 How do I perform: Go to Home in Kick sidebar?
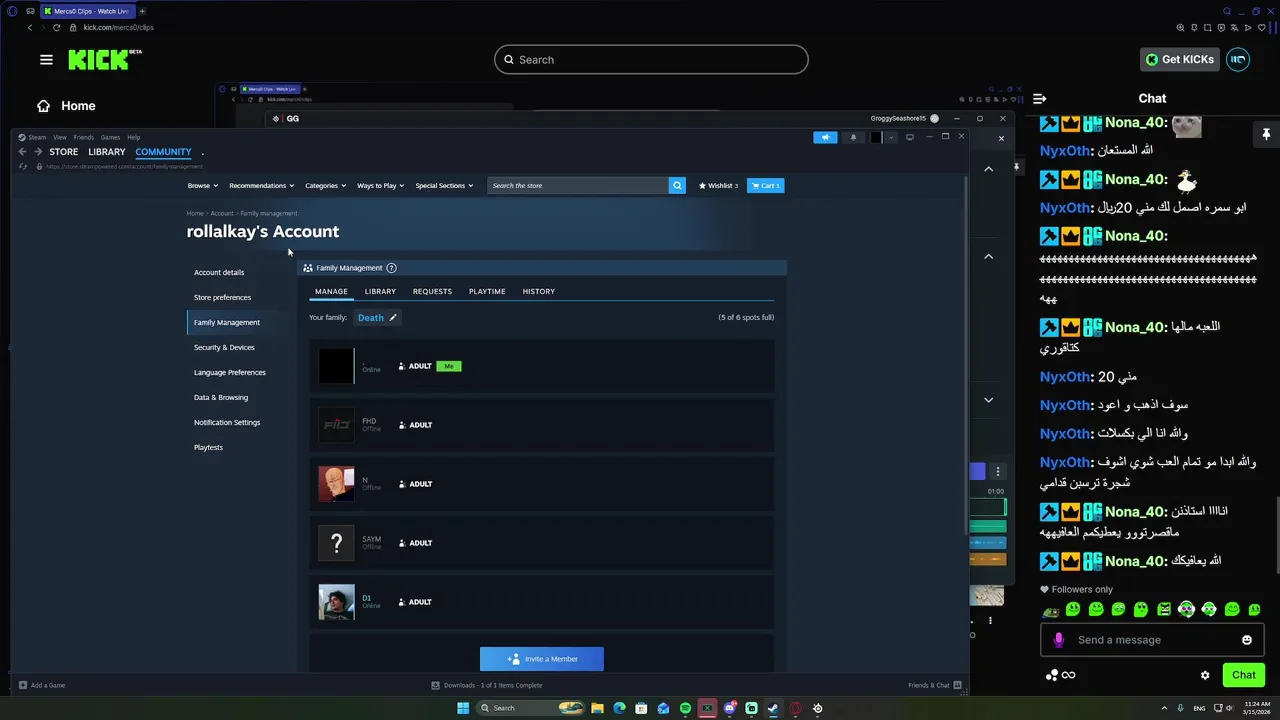66,106
